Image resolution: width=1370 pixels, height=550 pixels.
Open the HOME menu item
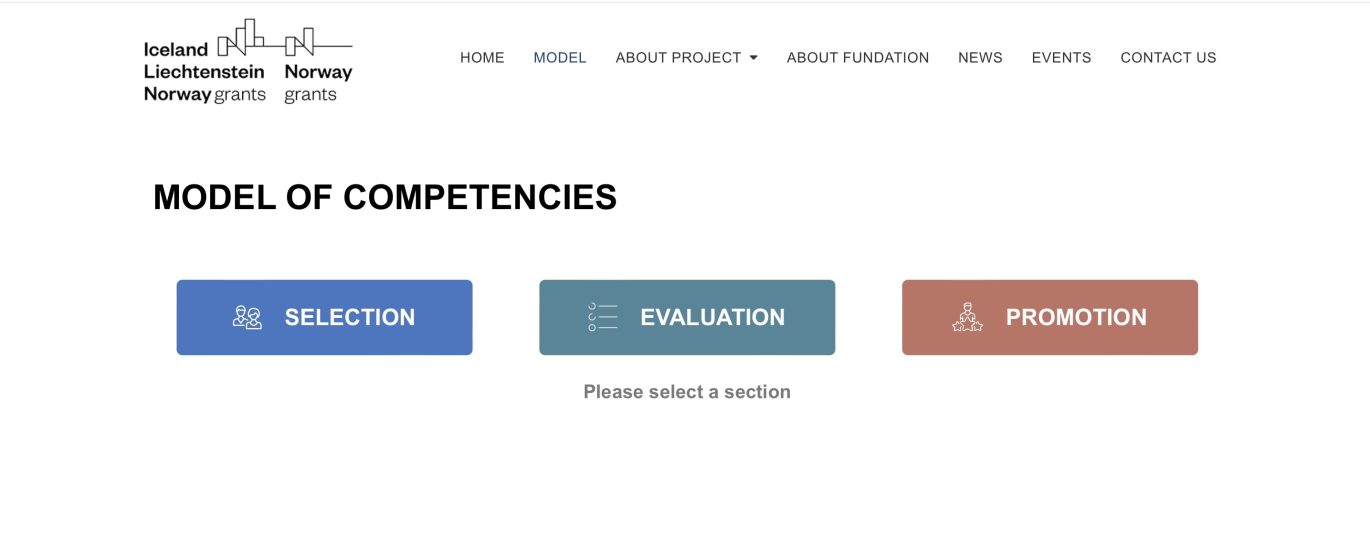point(482,58)
